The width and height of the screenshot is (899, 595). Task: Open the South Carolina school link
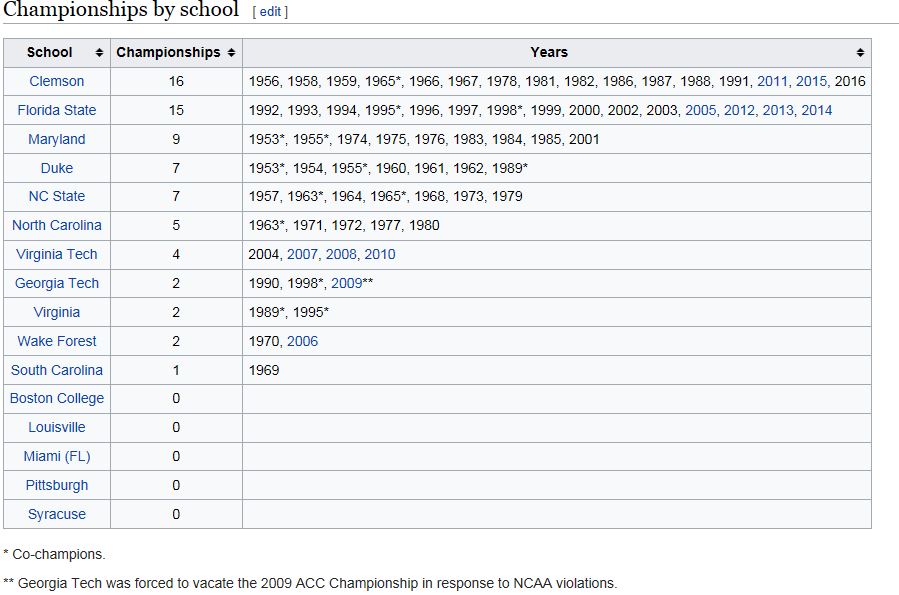pyautogui.click(x=57, y=370)
